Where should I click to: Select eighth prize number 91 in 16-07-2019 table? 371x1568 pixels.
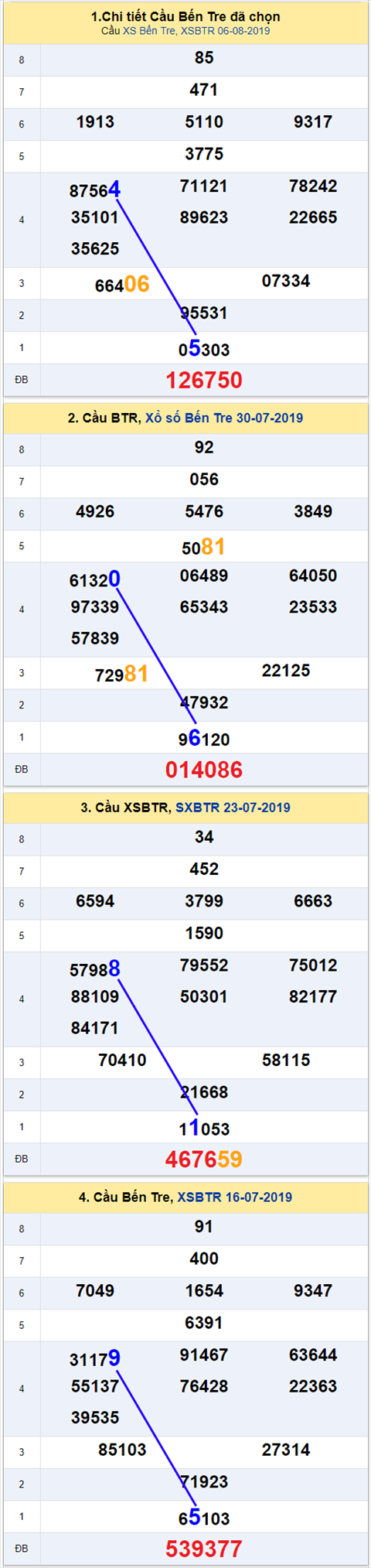(x=204, y=1228)
